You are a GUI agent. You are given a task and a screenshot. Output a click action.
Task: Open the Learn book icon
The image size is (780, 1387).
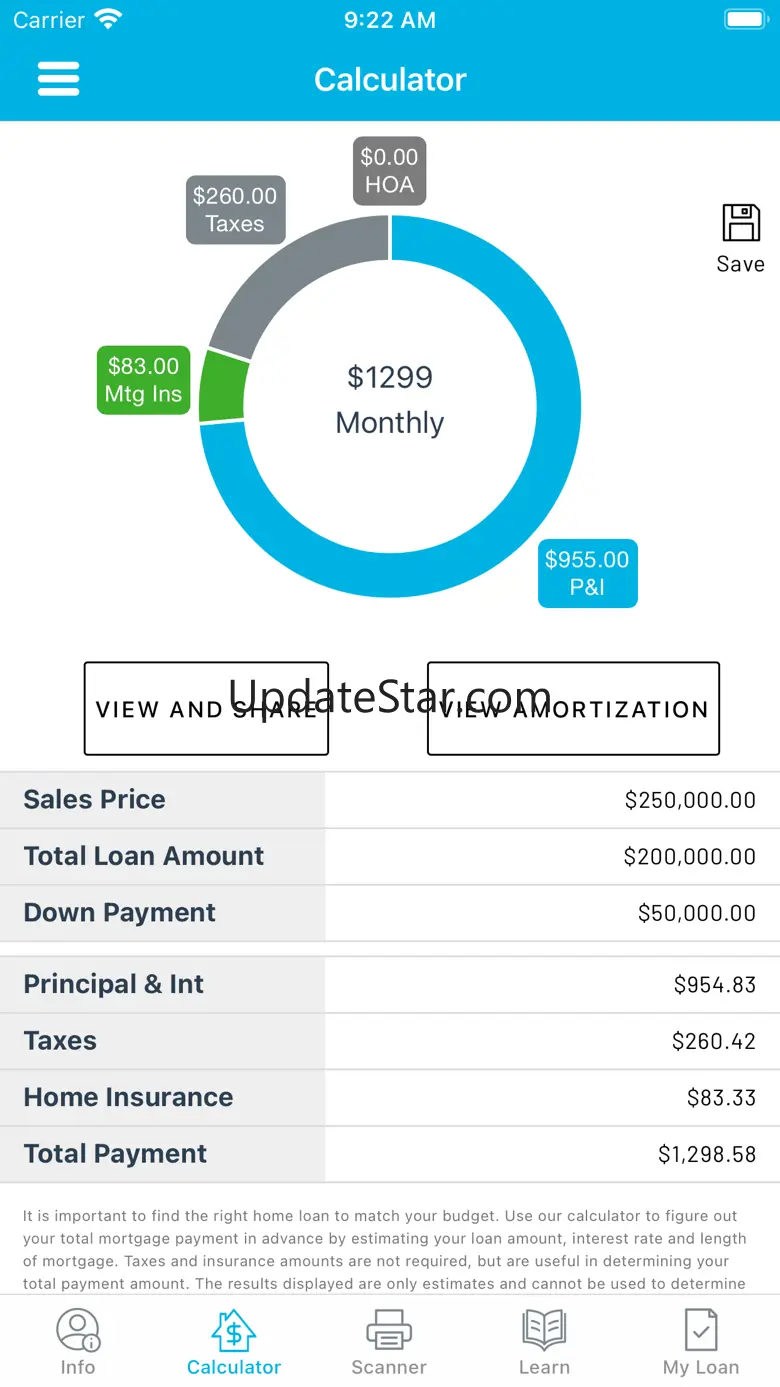point(544,1330)
